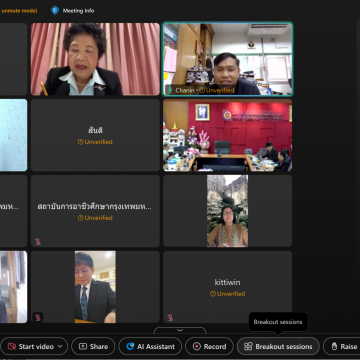Screen dimensions: 360x360
Task: Click muted mic icon on kittiwin tile
Action: click(170, 317)
